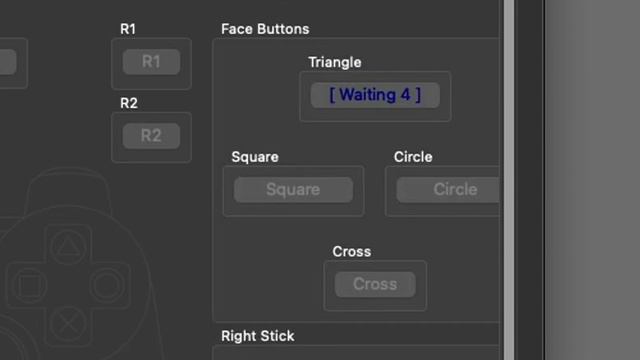The height and width of the screenshot is (360, 640).
Task: Click the Square label text
Action: [x=255, y=157]
